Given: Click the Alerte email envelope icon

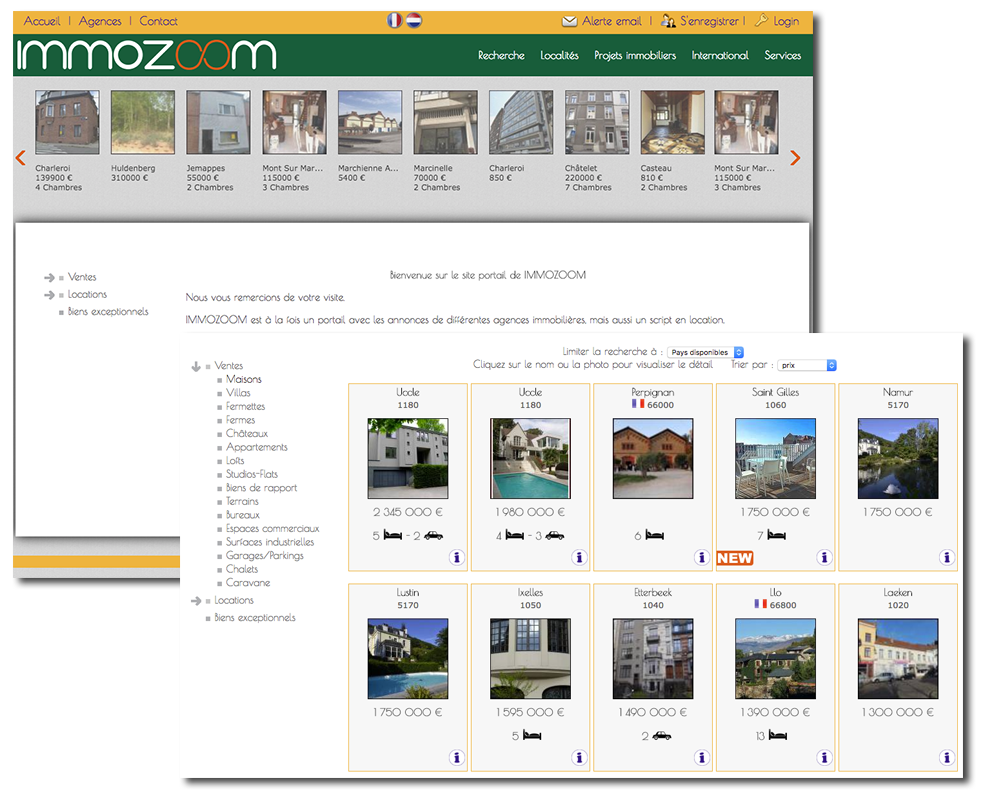Looking at the screenshot, I should click(570, 21).
